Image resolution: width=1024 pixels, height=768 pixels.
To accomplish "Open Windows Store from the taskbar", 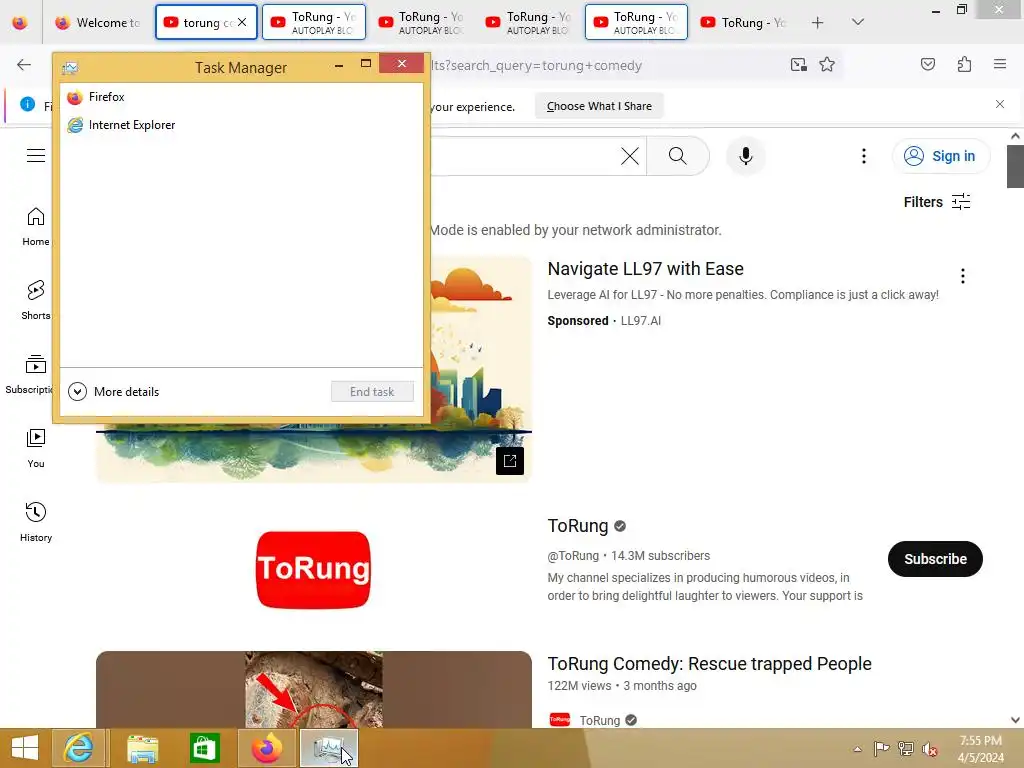I will [x=204, y=748].
